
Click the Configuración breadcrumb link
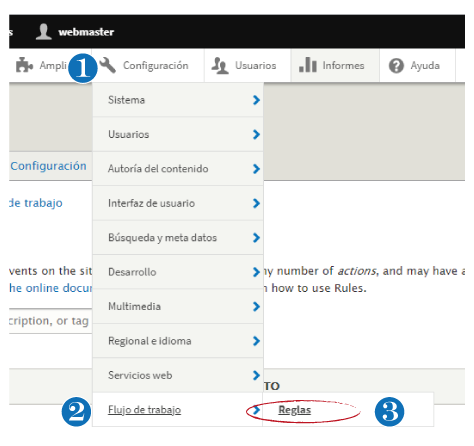click(48, 166)
